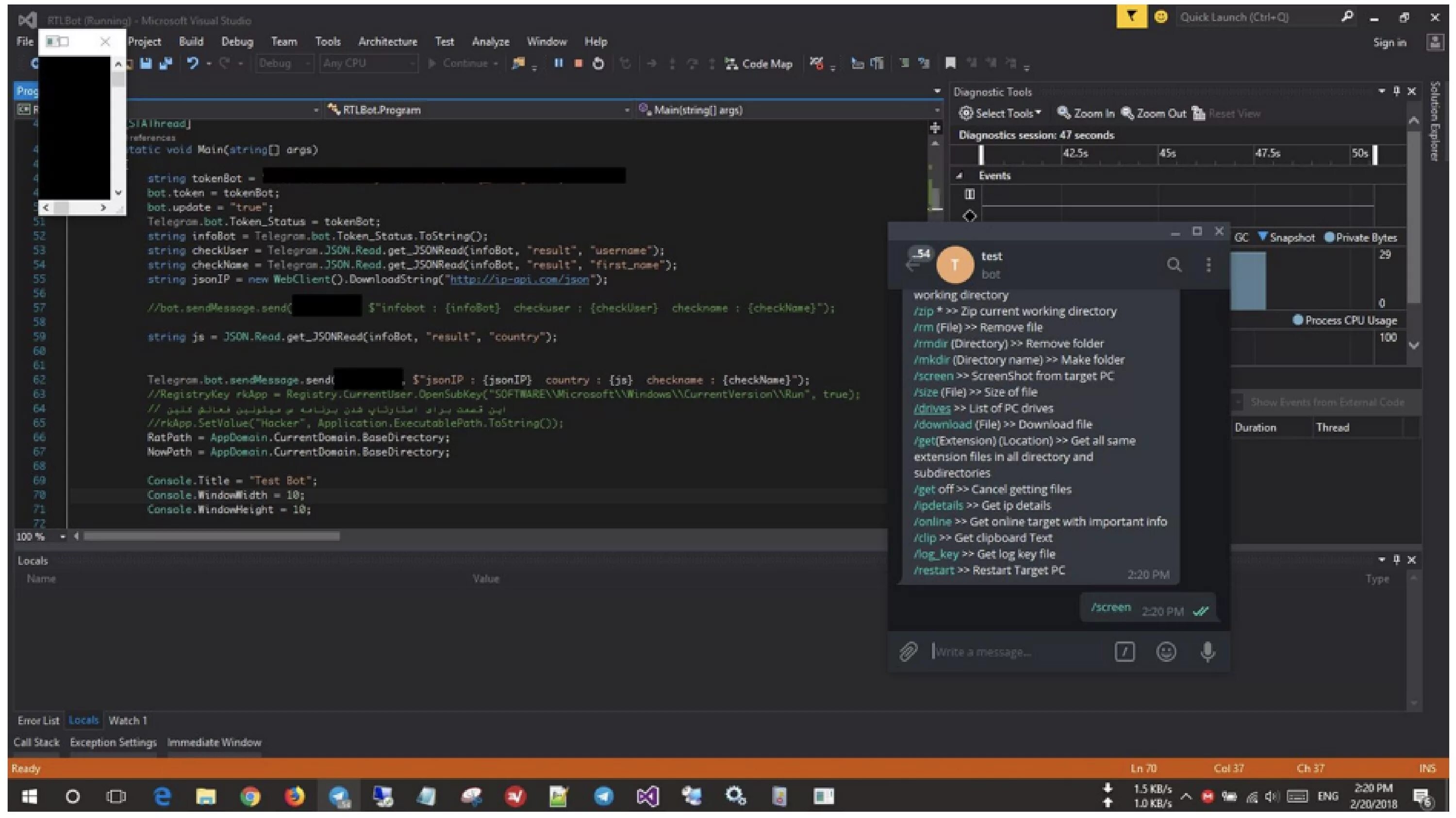The image size is (1456, 818).
Task: Search in the Telegram test chat
Action: tap(1174, 264)
